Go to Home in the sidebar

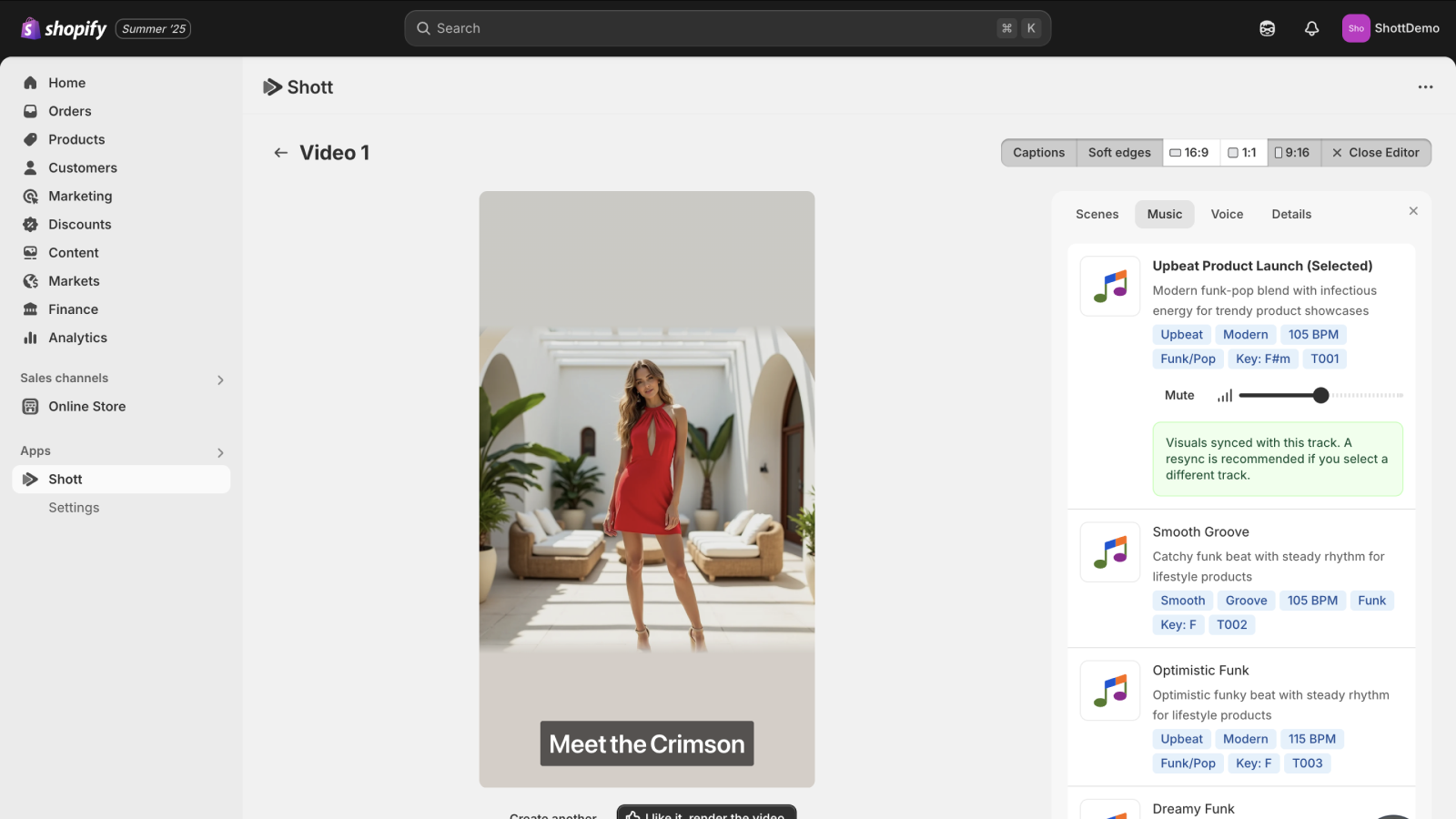pyautogui.click(x=121, y=83)
